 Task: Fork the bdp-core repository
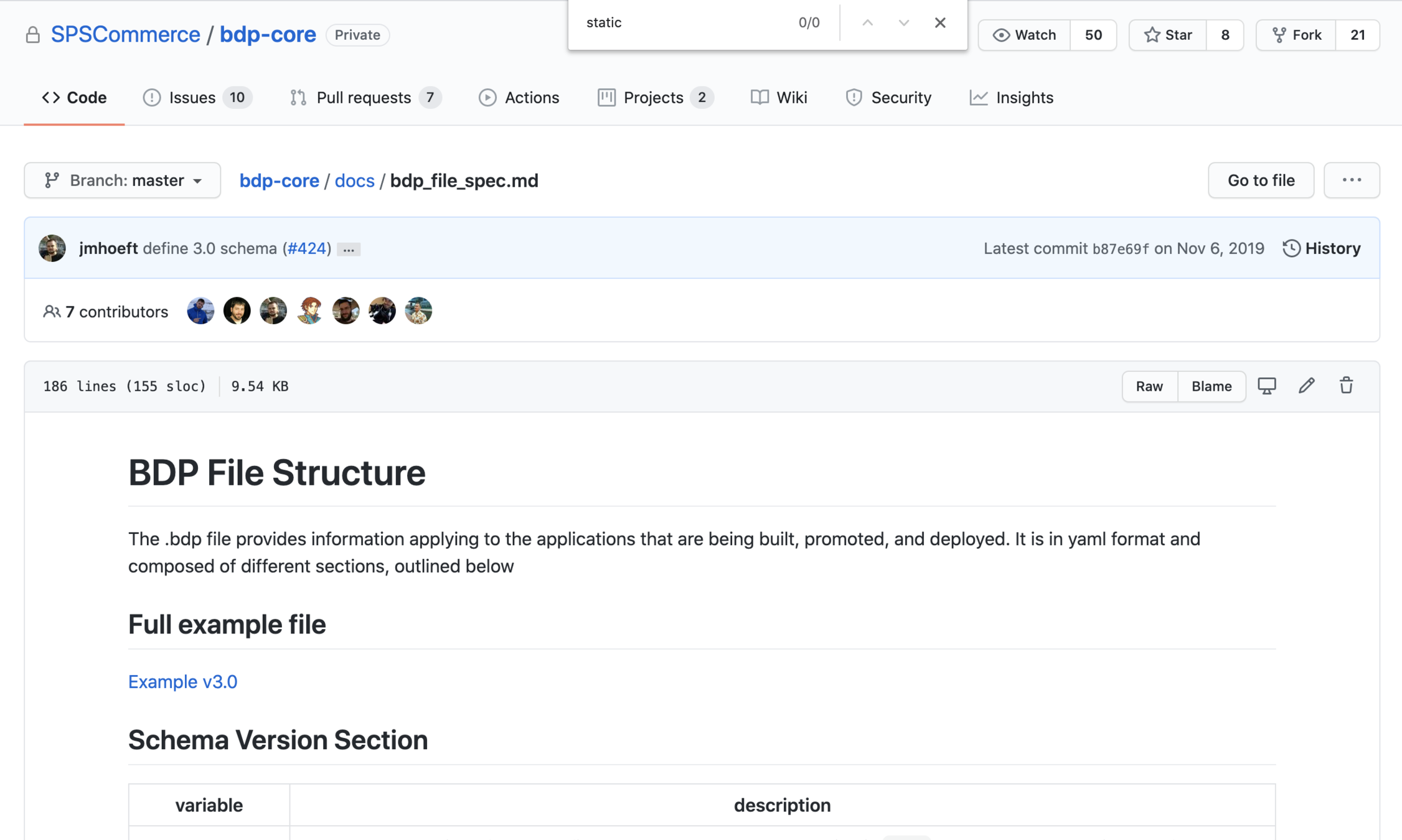pyautogui.click(x=1296, y=35)
